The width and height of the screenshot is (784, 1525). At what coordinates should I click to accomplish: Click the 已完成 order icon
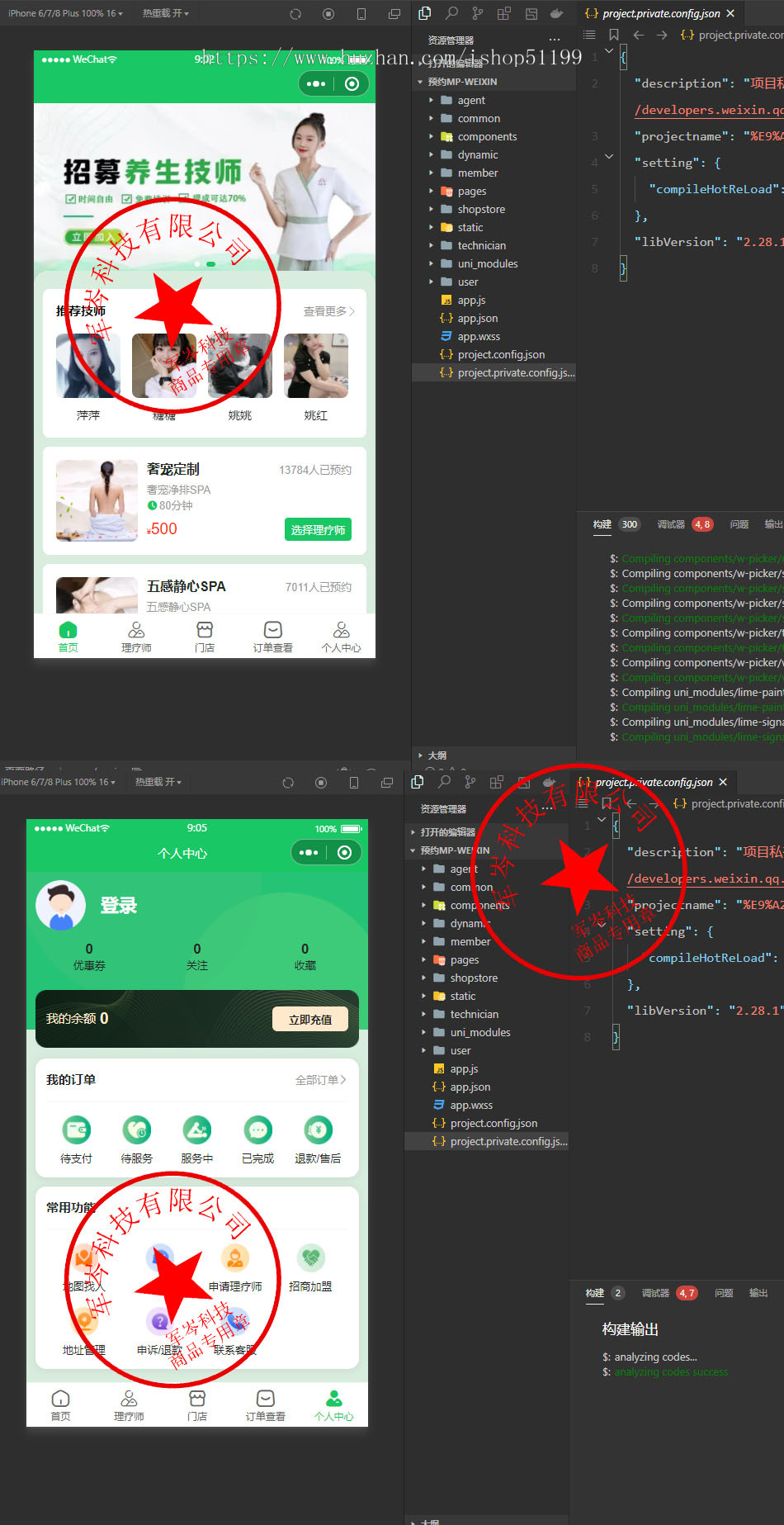click(257, 1129)
